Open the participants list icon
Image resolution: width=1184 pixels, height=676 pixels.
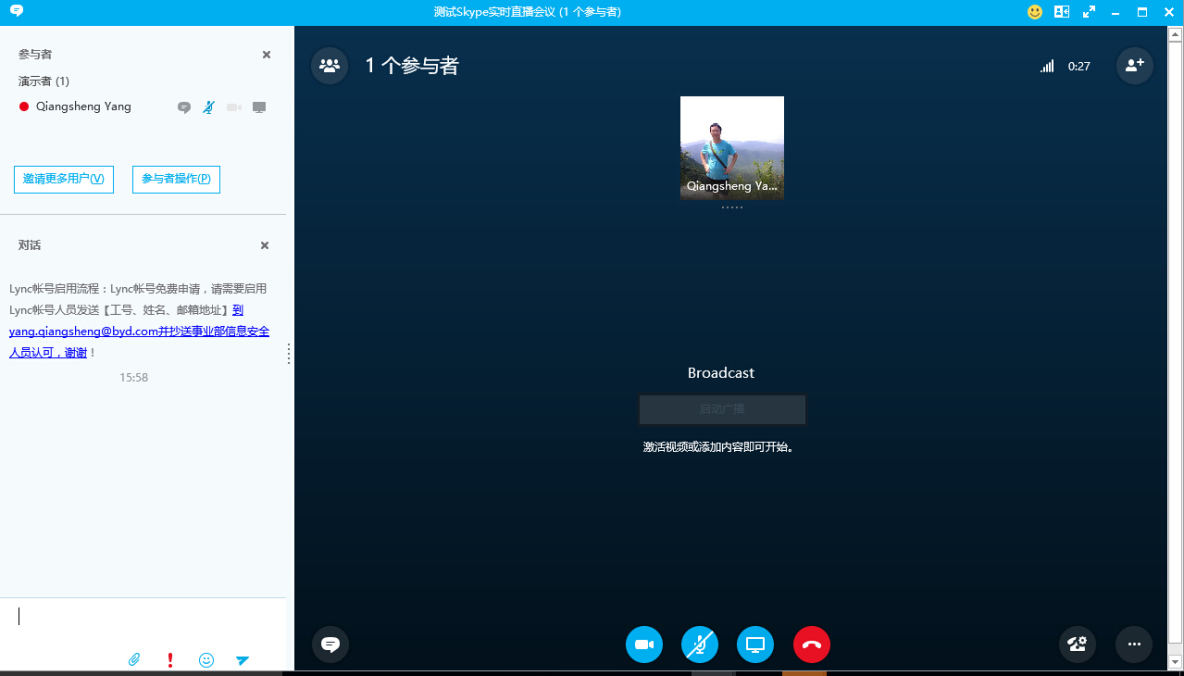click(329, 66)
